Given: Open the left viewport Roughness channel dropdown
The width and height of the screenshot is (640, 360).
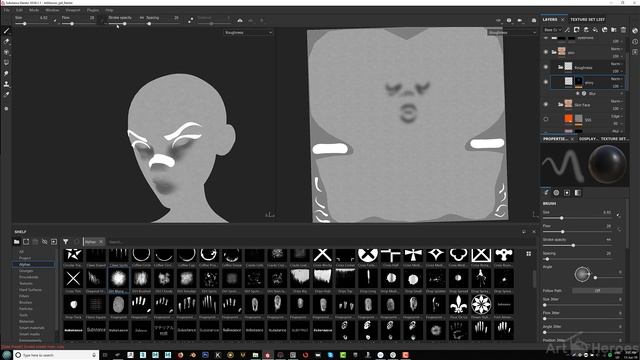Looking at the screenshot, I should [248, 33].
